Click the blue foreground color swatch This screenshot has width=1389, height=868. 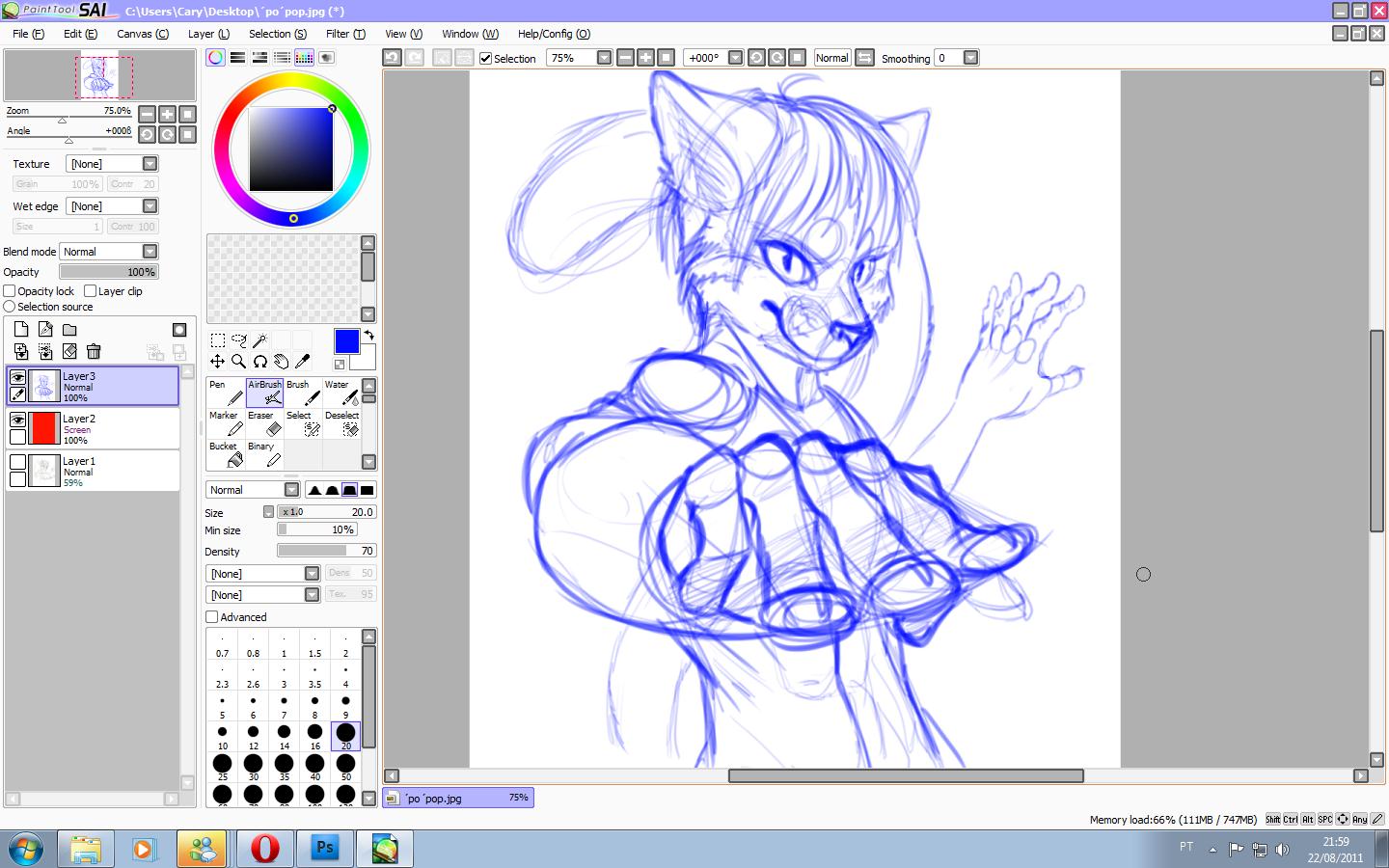[346, 341]
